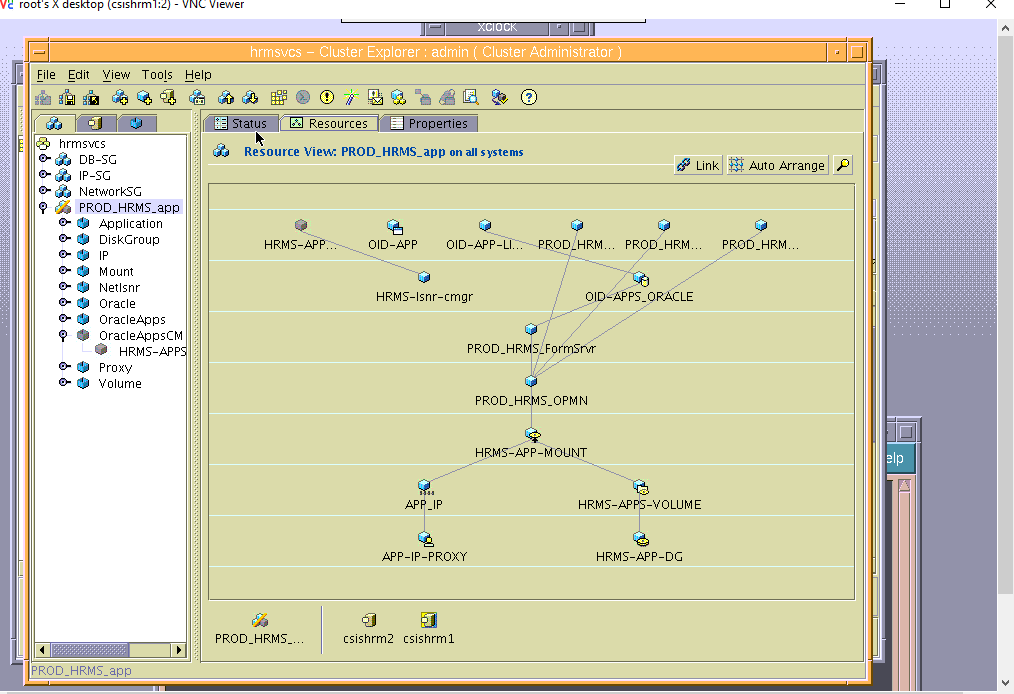The image size is (1014, 694).
Task: Click the csishrm1 system icon
Action: (x=429, y=621)
